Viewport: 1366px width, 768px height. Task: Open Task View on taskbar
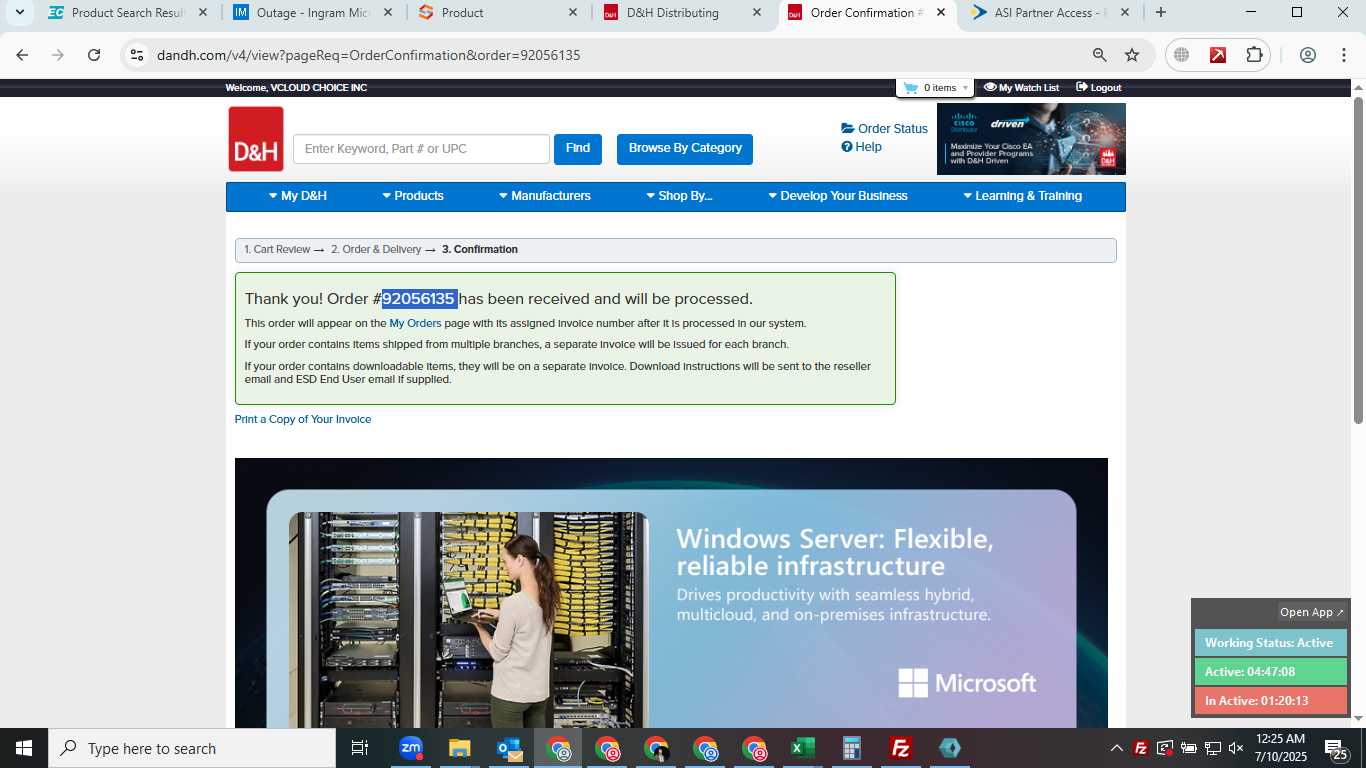click(x=360, y=748)
